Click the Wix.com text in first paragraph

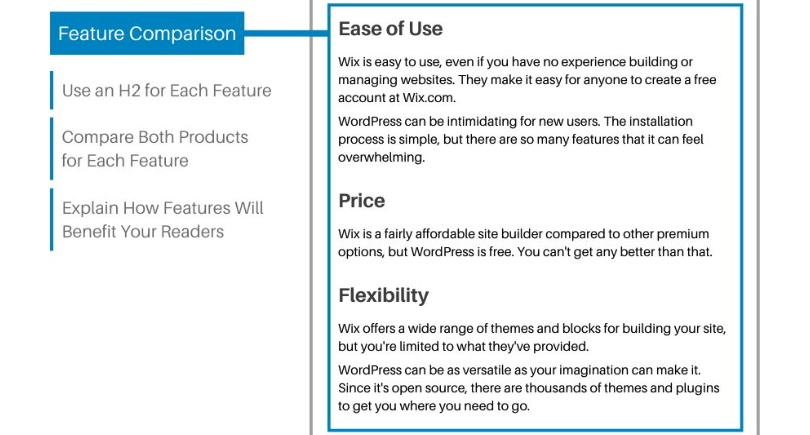coord(428,98)
